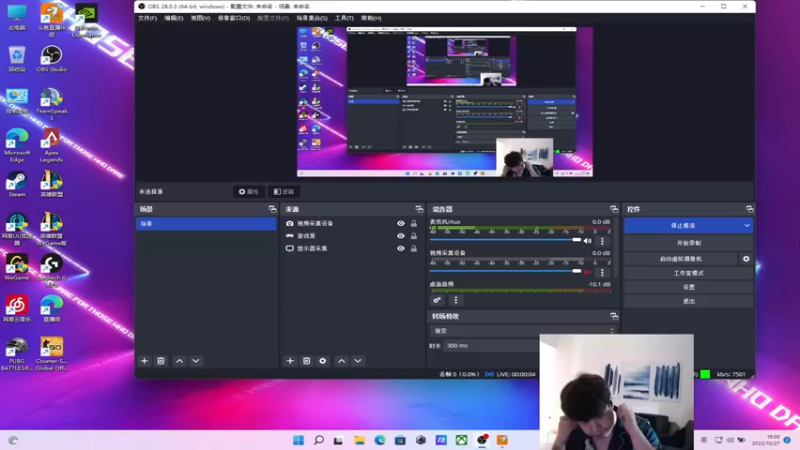The height and width of the screenshot is (450, 800).
Task: Open Mic/Aux three-dot options menu
Action: point(602,241)
